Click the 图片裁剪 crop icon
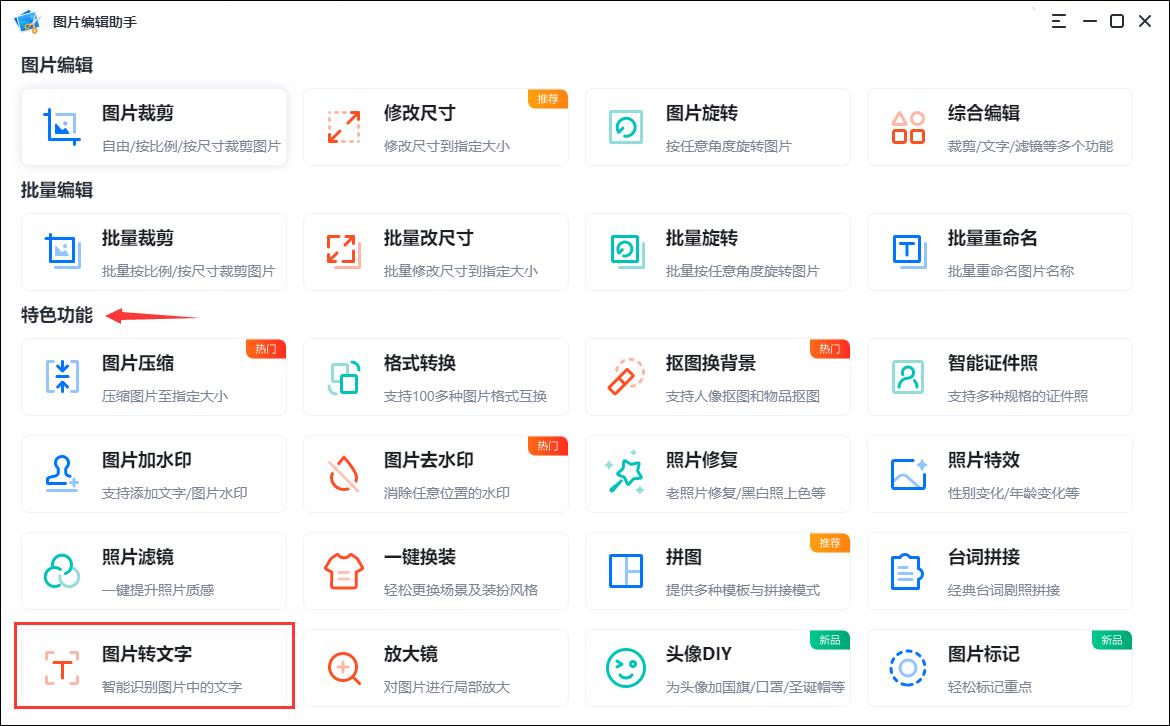 coord(62,127)
